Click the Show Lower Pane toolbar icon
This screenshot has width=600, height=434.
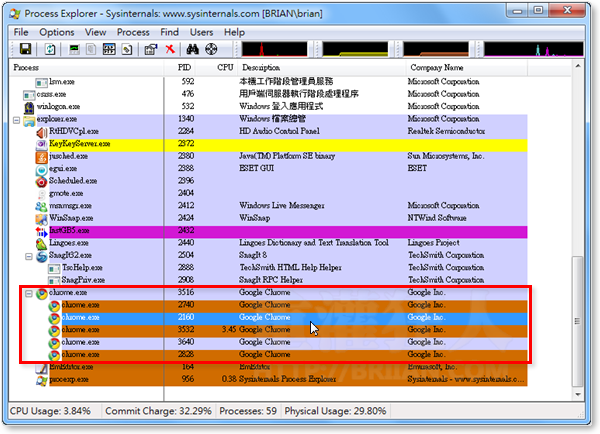(x=109, y=49)
